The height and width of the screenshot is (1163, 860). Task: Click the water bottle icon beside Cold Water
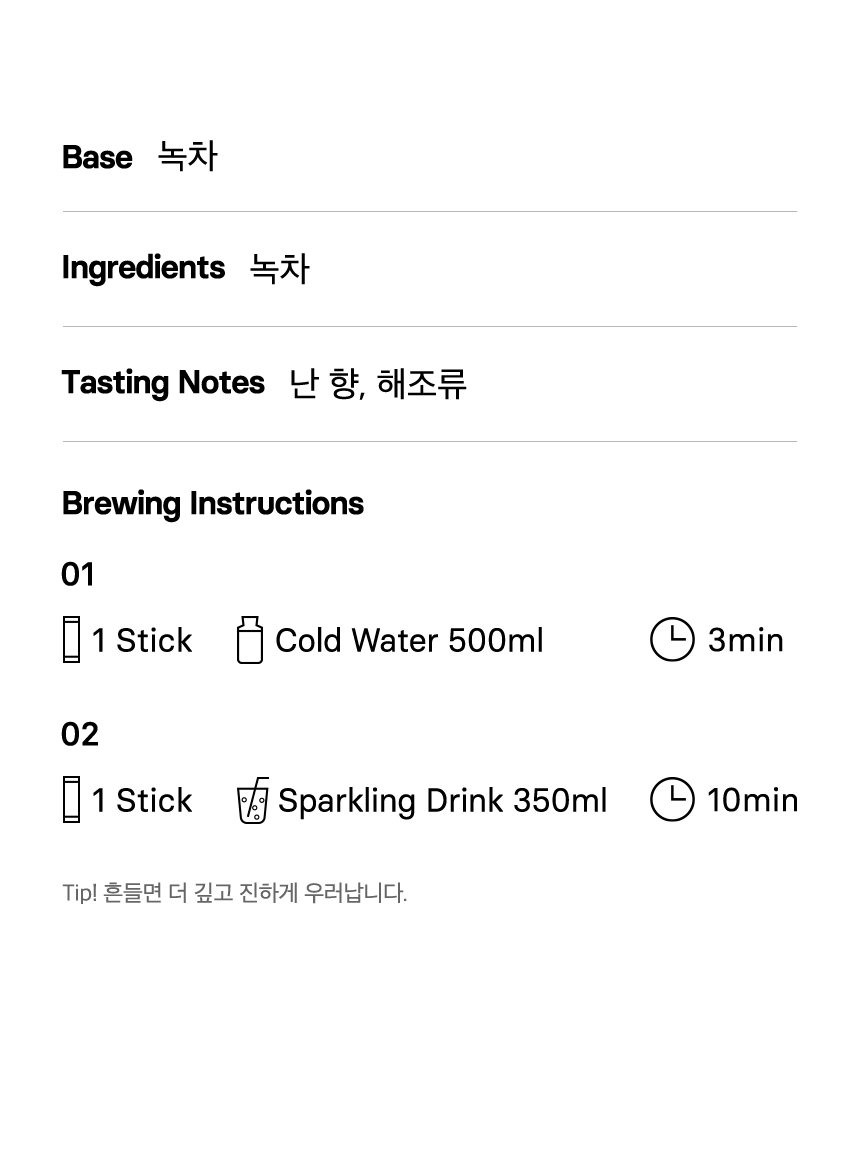(250, 639)
